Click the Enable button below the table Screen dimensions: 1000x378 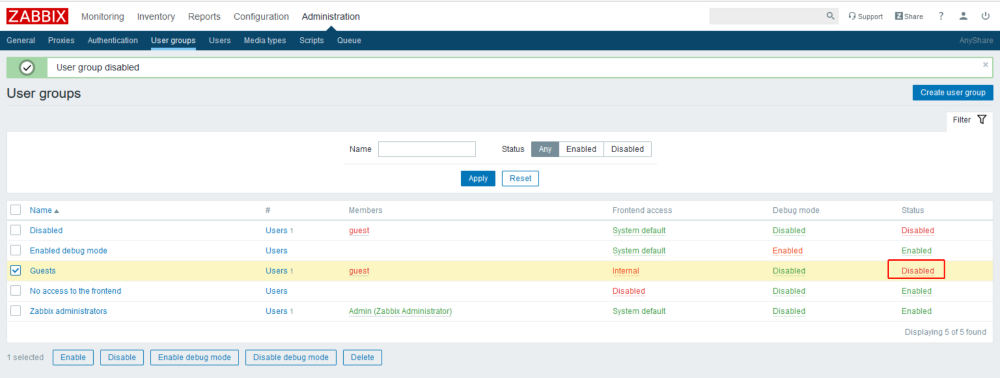(73, 358)
